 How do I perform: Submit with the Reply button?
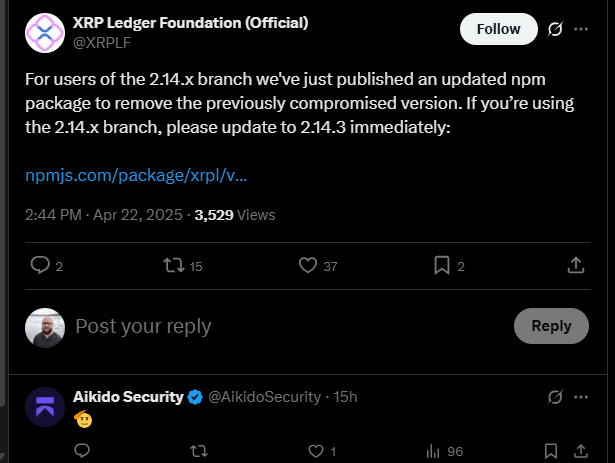[551, 326]
